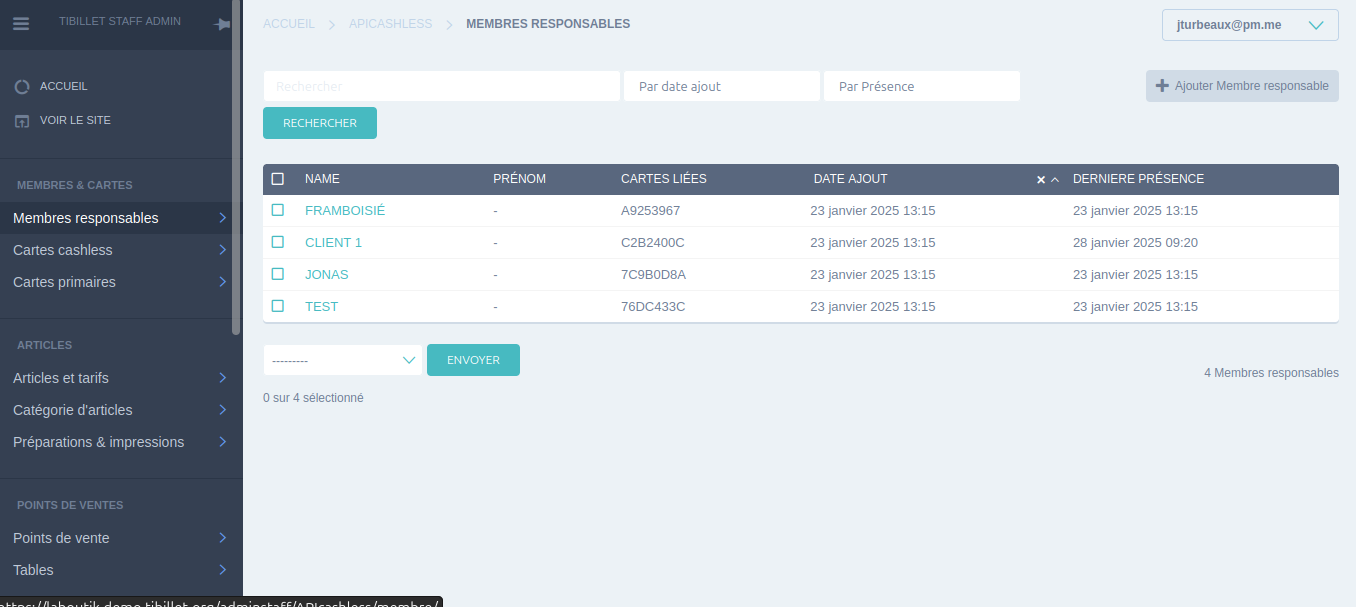This screenshot has height=607, width=1356.
Task: Sort by DATE AJOUT column header
Action: click(851, 179)
